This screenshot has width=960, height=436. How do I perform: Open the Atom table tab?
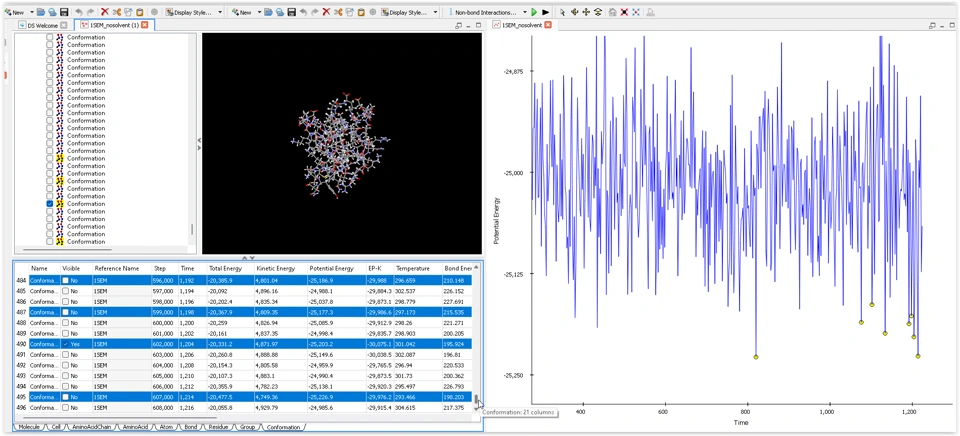166,426
